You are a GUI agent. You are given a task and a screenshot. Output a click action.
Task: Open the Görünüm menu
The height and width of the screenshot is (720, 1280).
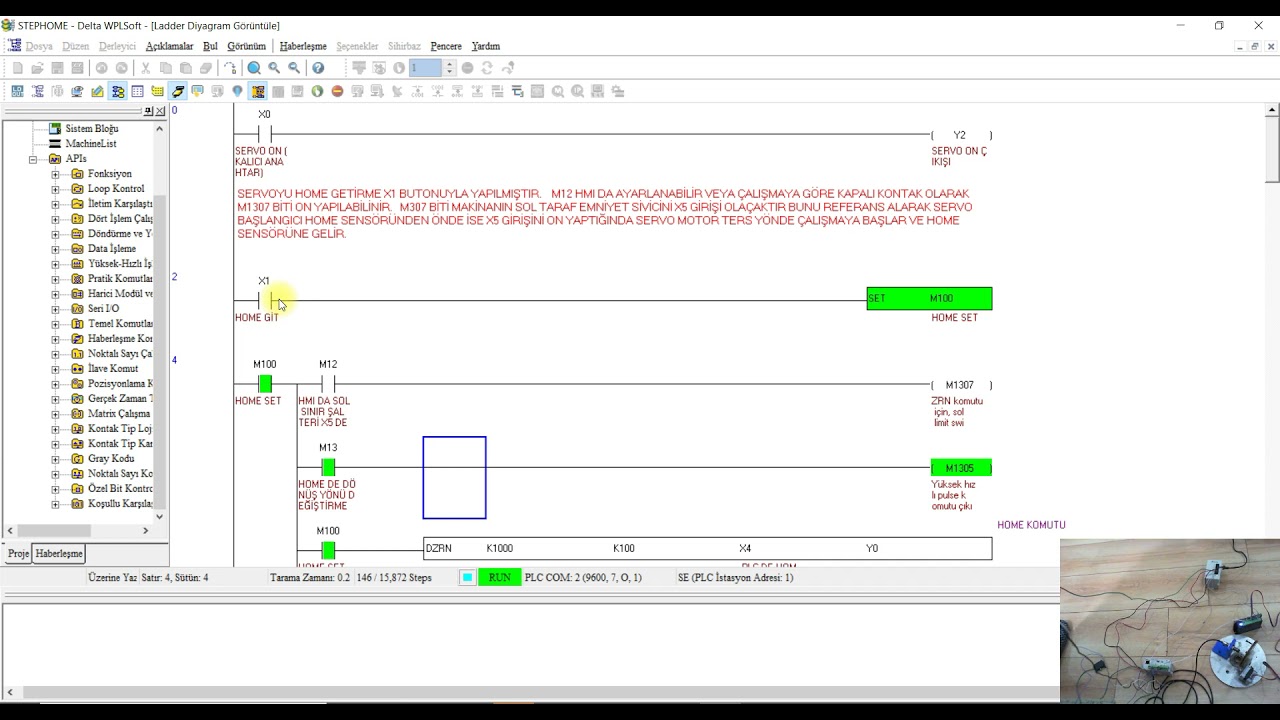coord(246,46)
